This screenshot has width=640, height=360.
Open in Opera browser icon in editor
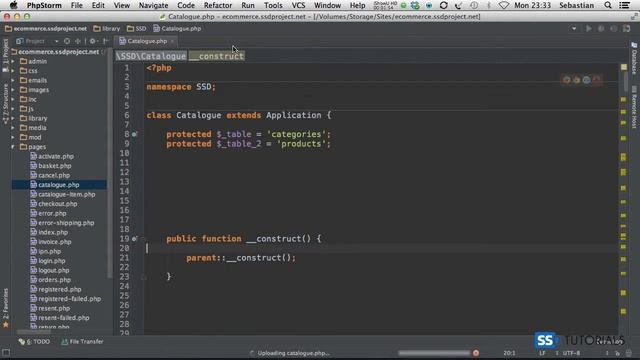click(596, 80)
